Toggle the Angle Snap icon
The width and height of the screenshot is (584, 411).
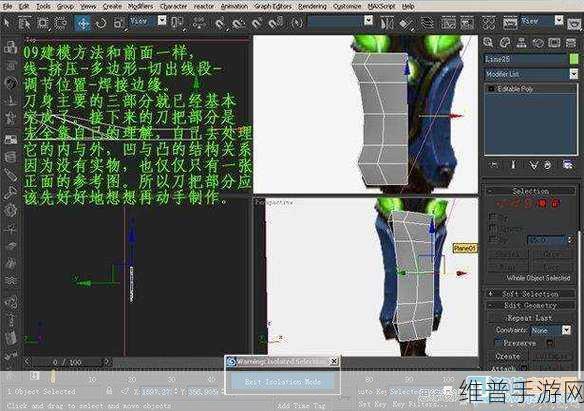pos(238,23)
